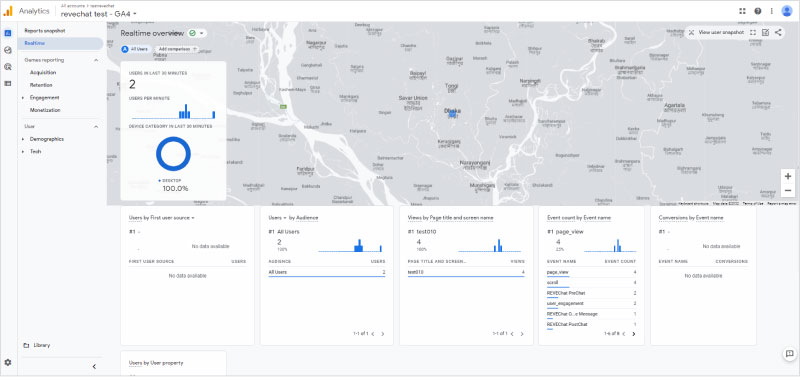800x377 pixels.
Task: Collapse the Games reporting section
Action: [x=96, y=60]
